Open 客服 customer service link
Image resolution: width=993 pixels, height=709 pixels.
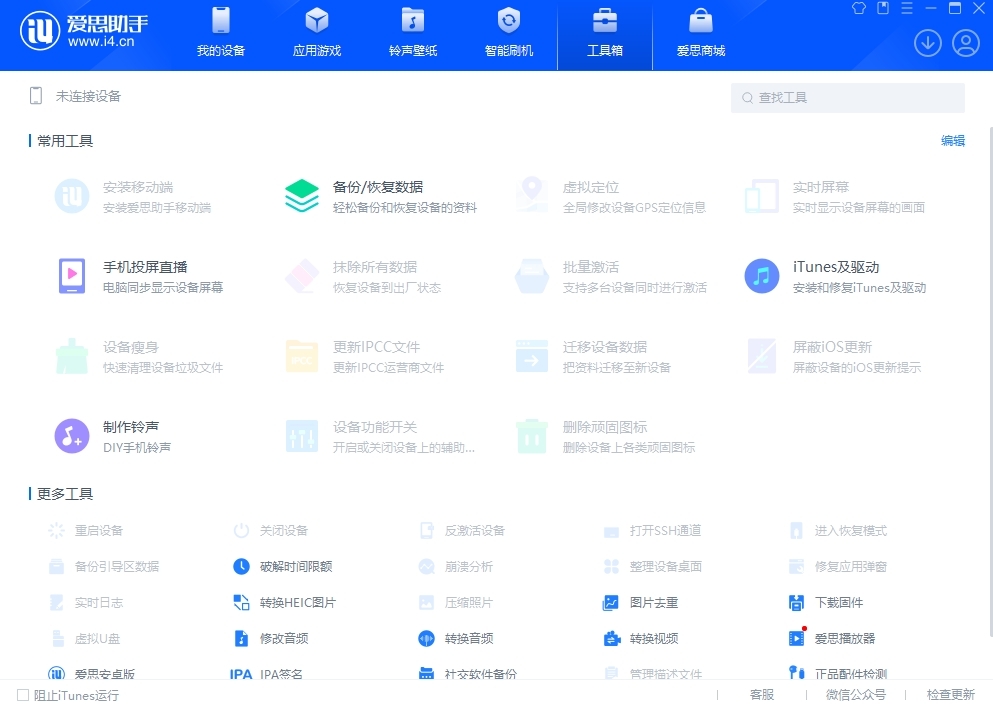coord(762,695)
